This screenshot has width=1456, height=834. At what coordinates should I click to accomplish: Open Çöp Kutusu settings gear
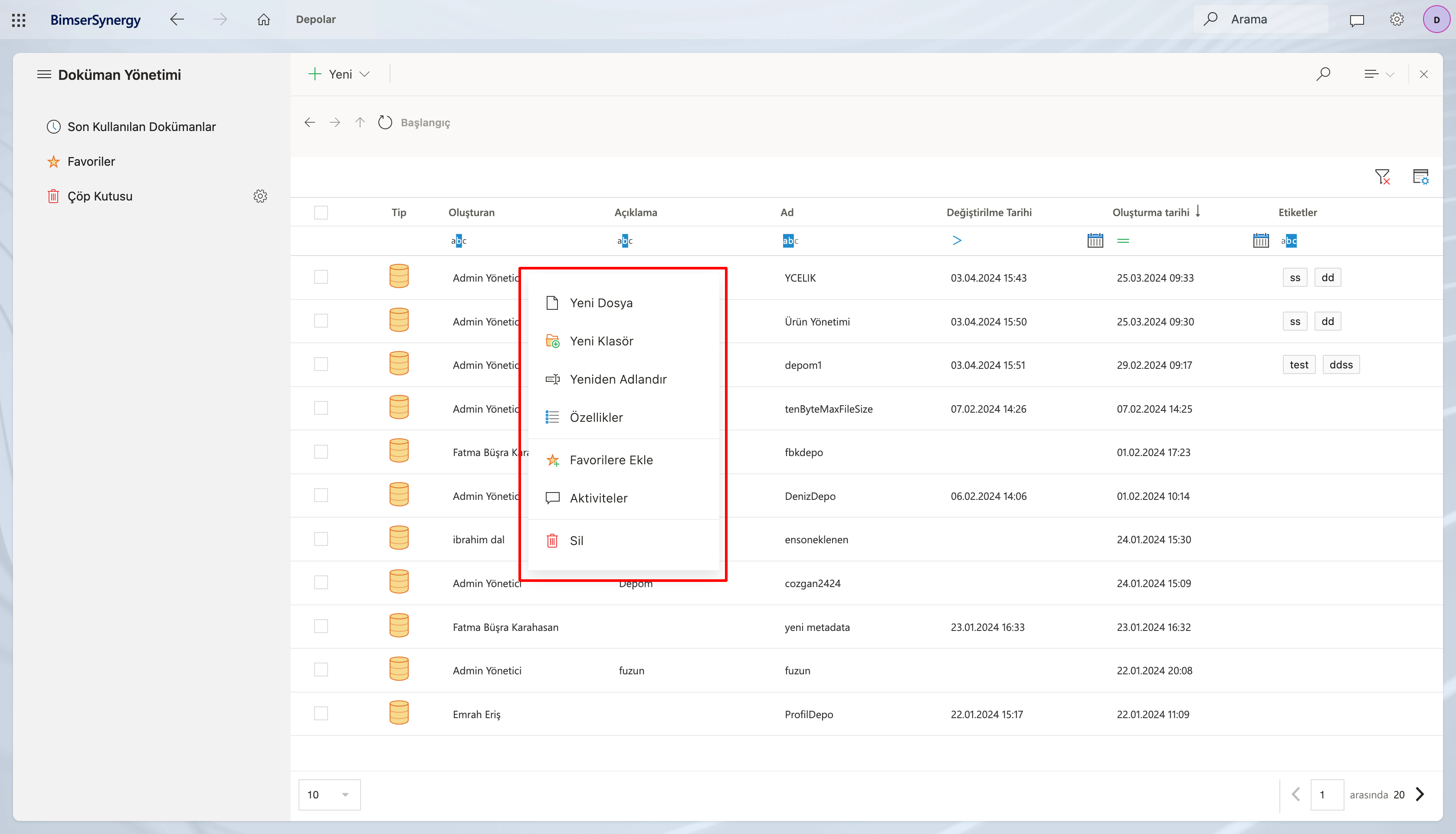[260, 196]
